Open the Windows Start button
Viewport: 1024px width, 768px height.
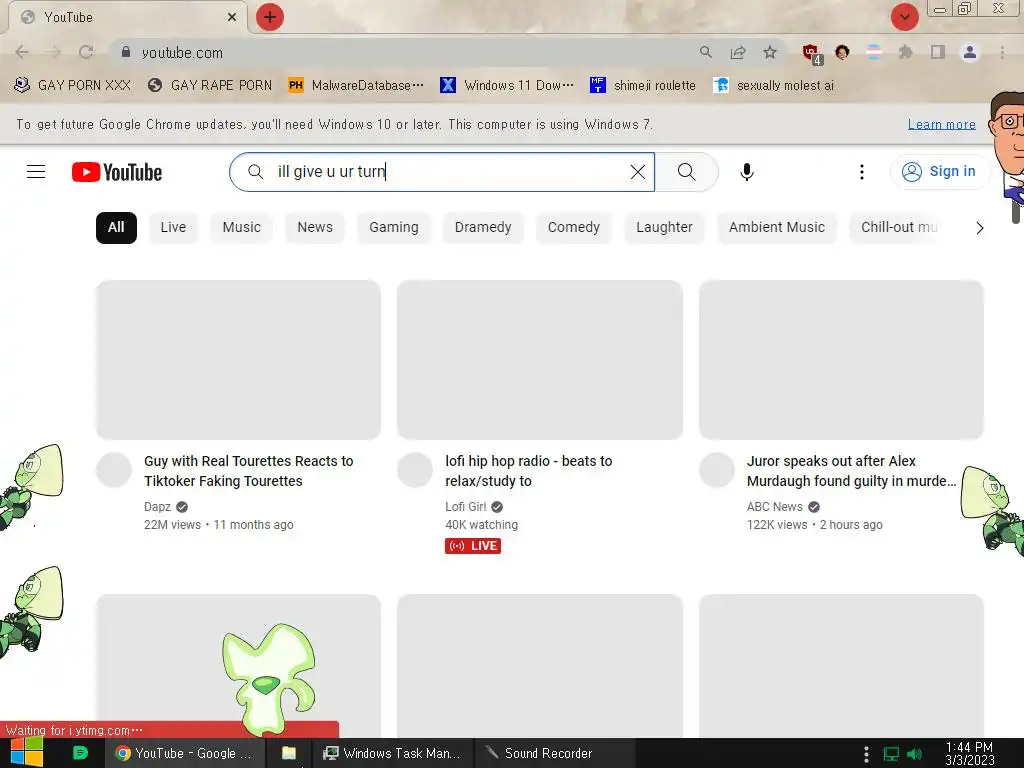click(x=26, y=753)
